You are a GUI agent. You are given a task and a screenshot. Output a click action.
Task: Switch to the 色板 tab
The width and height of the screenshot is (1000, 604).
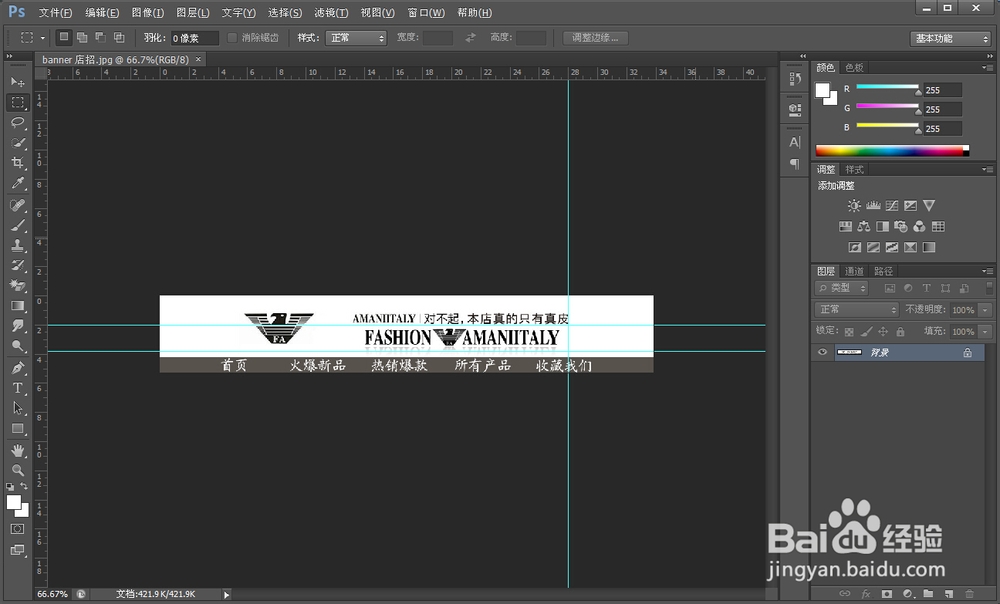coord(854,67)
